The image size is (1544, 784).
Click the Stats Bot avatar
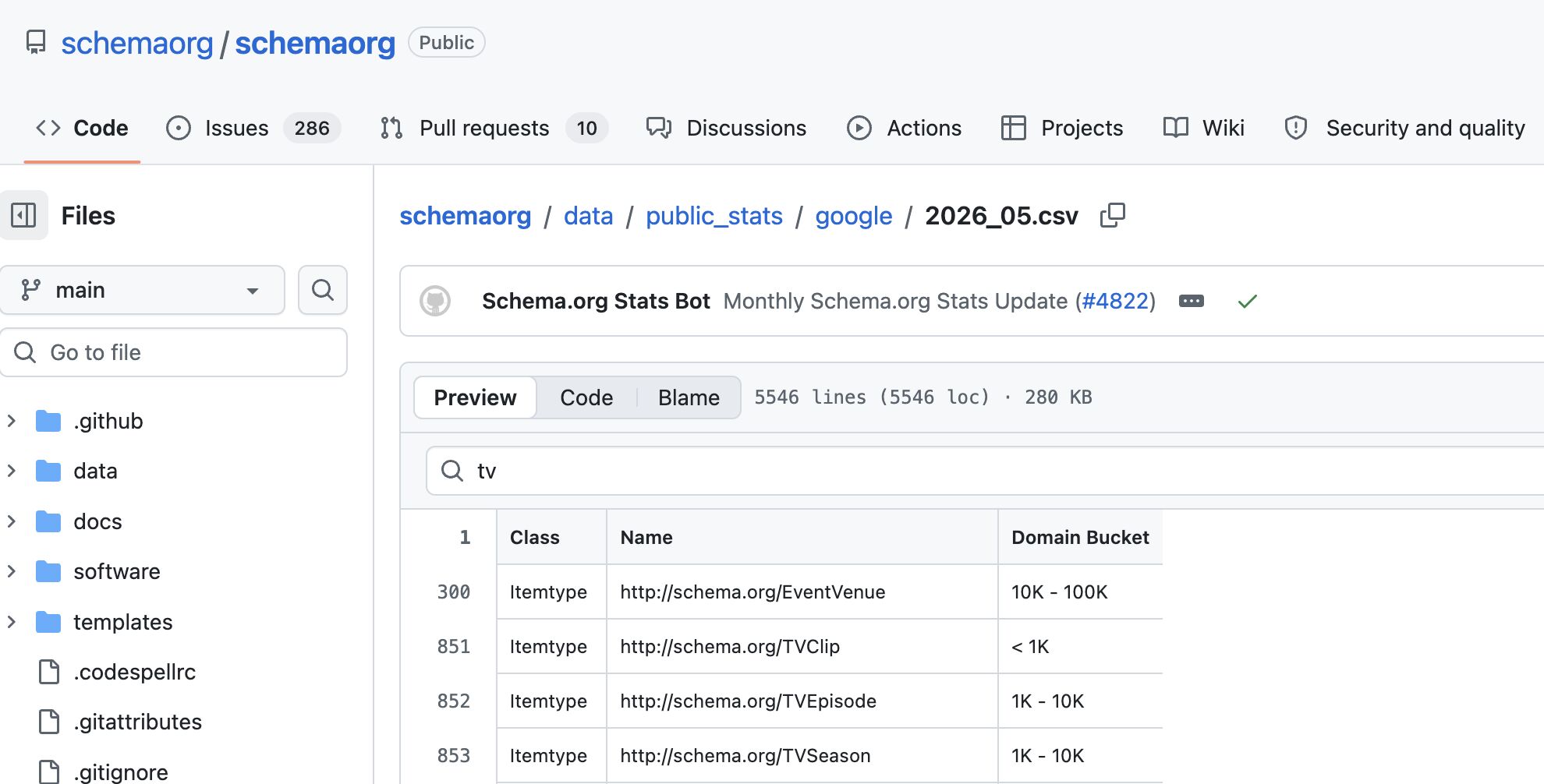[435, 301]
